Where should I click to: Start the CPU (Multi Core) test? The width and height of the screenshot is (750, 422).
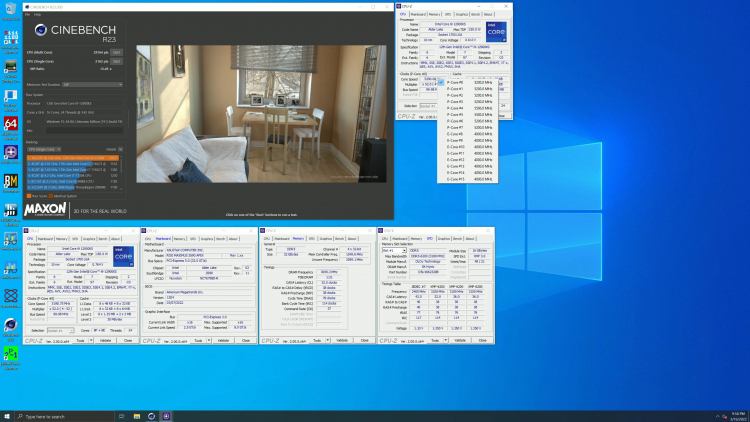116,51
